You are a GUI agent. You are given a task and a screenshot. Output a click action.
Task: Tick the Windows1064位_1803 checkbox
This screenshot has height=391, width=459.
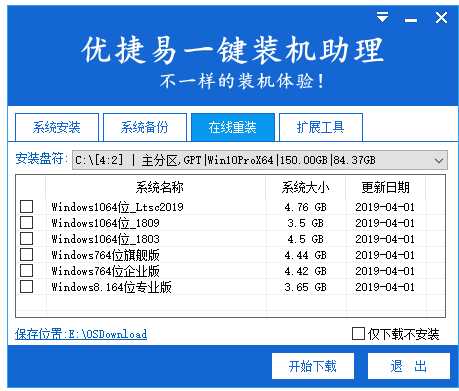coord(27,238)
